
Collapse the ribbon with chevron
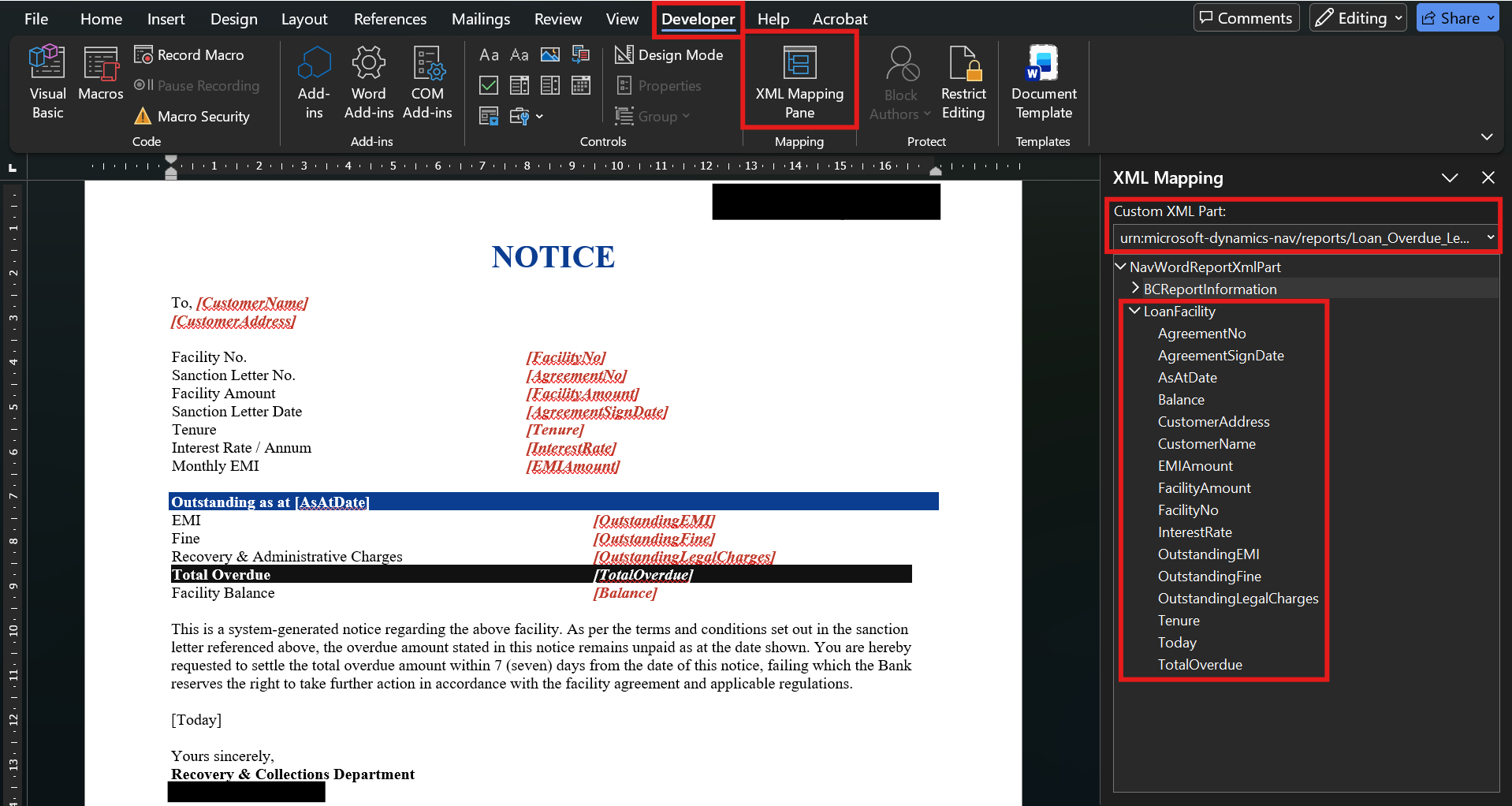pyautogui.click(x=1487, y=136)
